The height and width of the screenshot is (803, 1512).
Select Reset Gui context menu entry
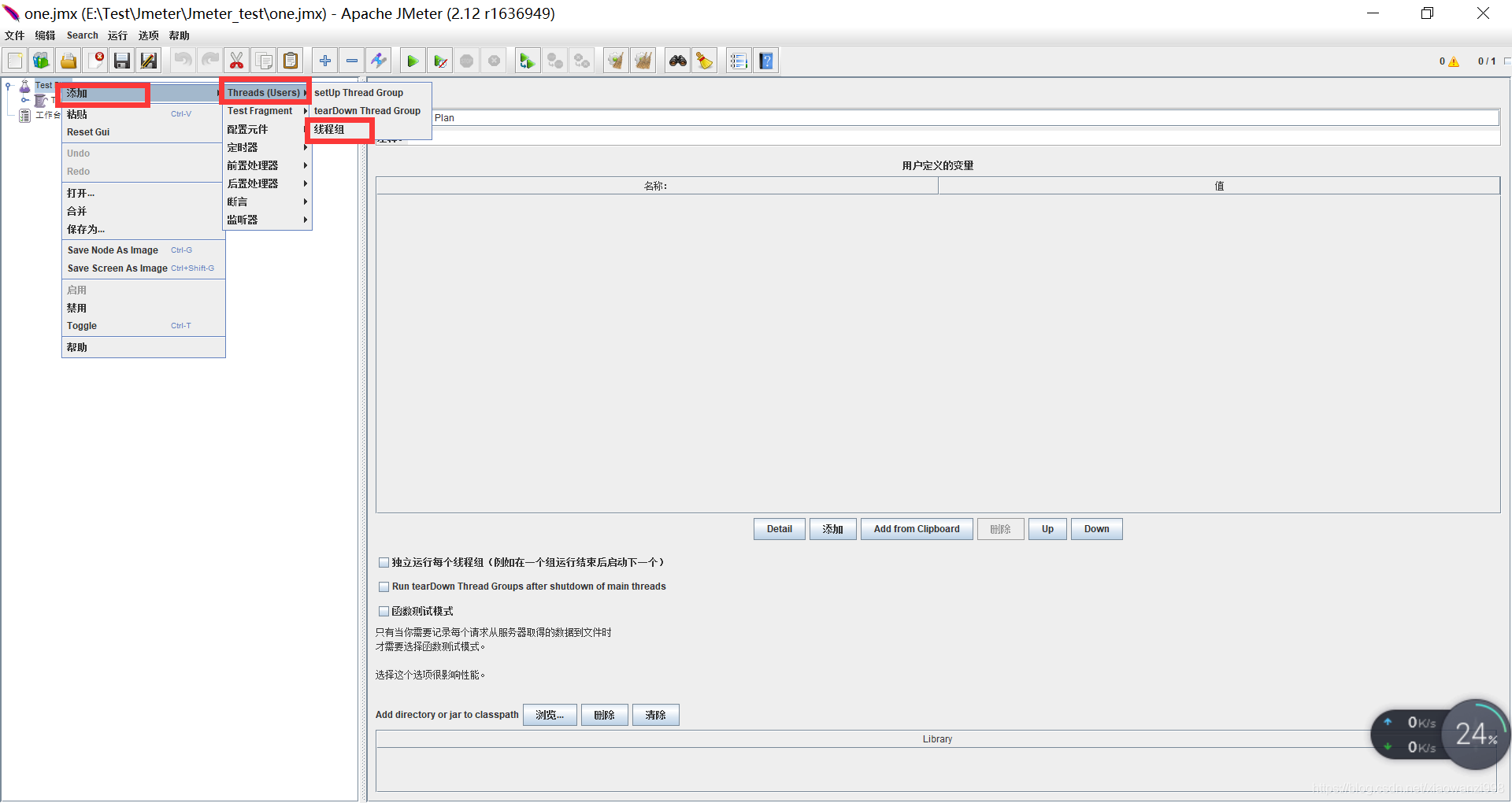[x=143, y=132]
